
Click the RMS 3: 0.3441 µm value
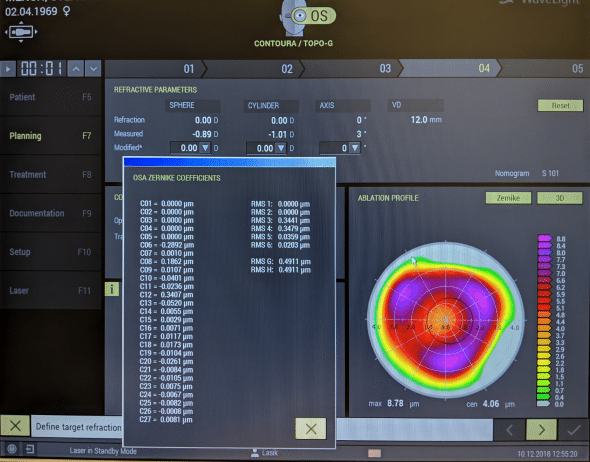[280, 220]
